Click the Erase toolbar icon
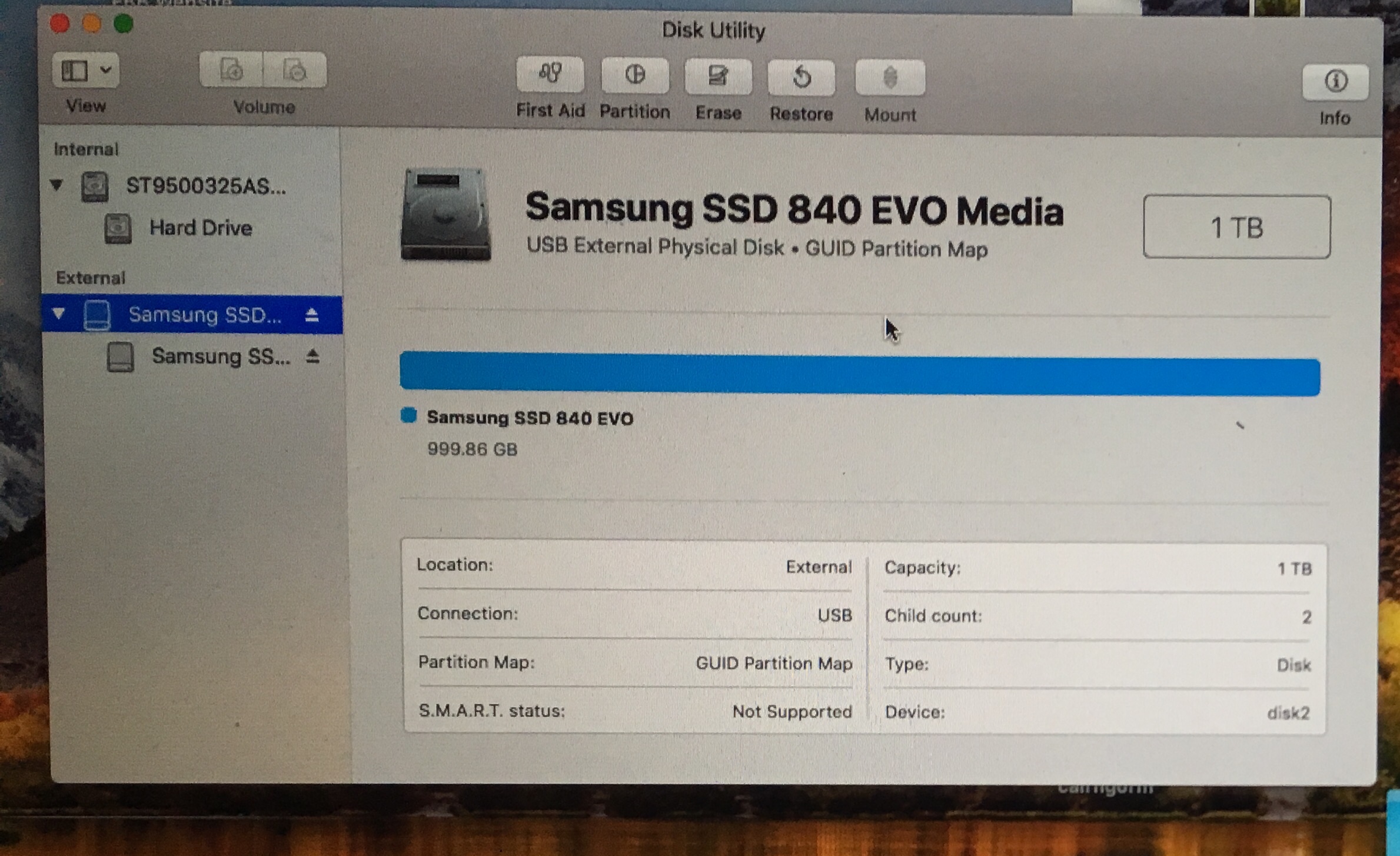The image size is (1400, 856). tap(718, 77)
